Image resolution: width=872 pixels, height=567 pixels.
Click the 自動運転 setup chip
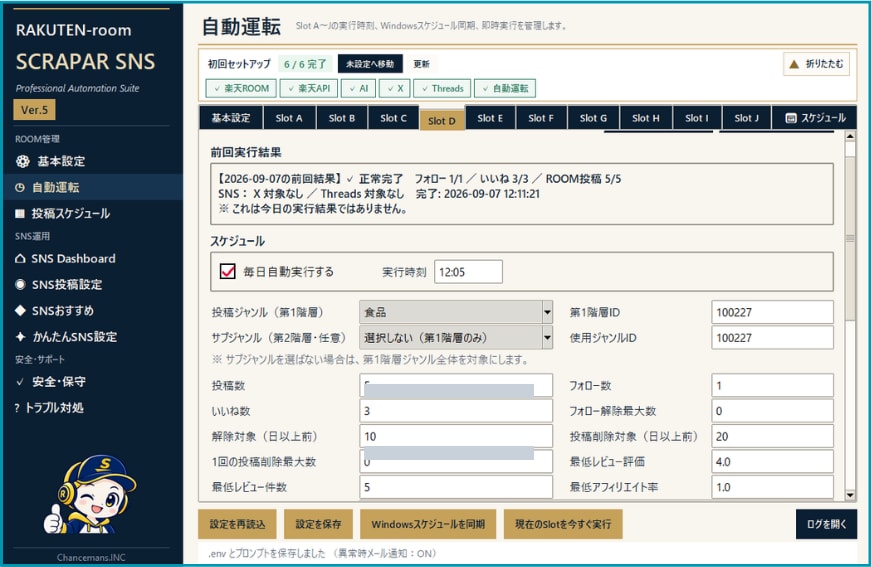click(x=505, y=88)
